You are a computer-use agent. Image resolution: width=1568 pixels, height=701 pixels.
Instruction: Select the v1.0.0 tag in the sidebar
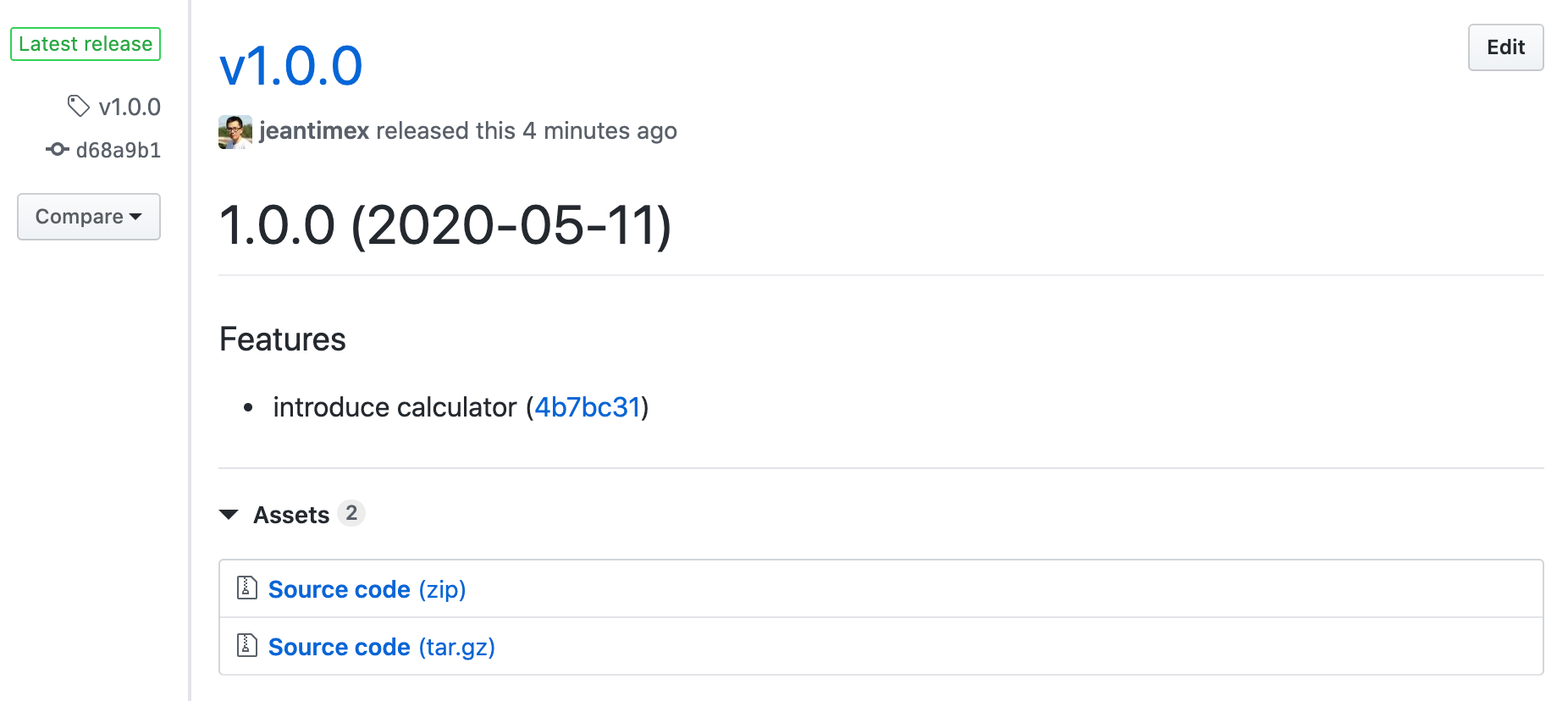(x=129, y=107)
